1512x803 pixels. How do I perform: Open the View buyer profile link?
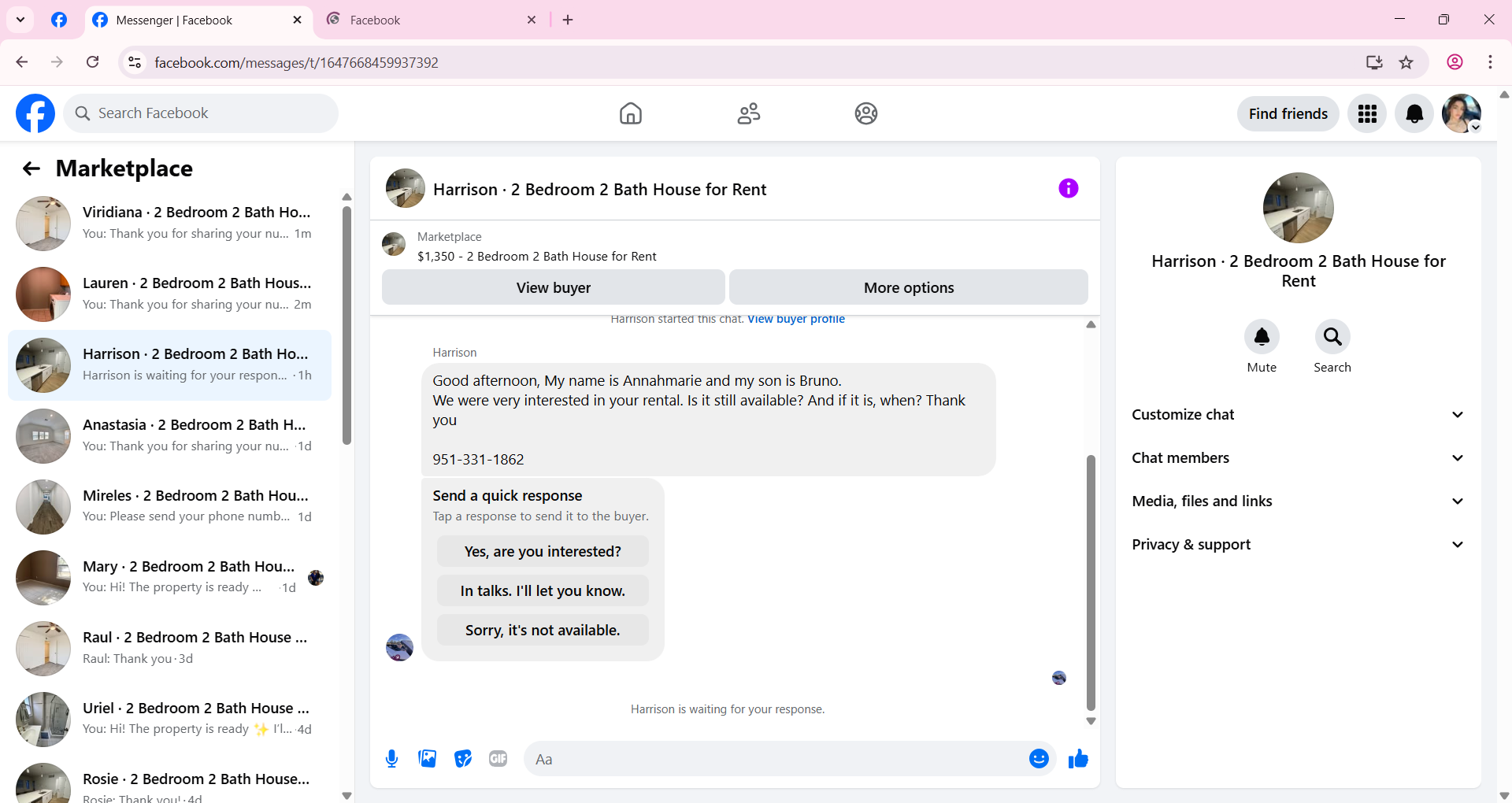(x=796, y=319)
